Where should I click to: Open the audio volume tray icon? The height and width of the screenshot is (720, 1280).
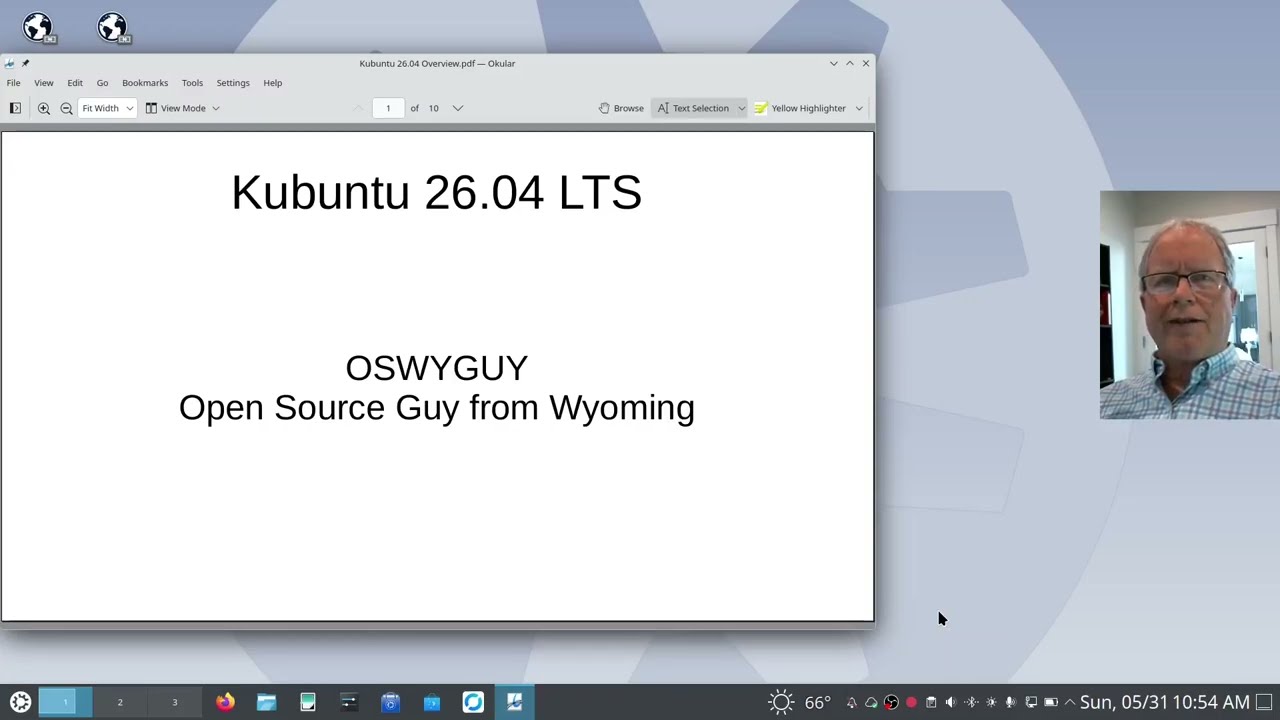click(951, 702)
